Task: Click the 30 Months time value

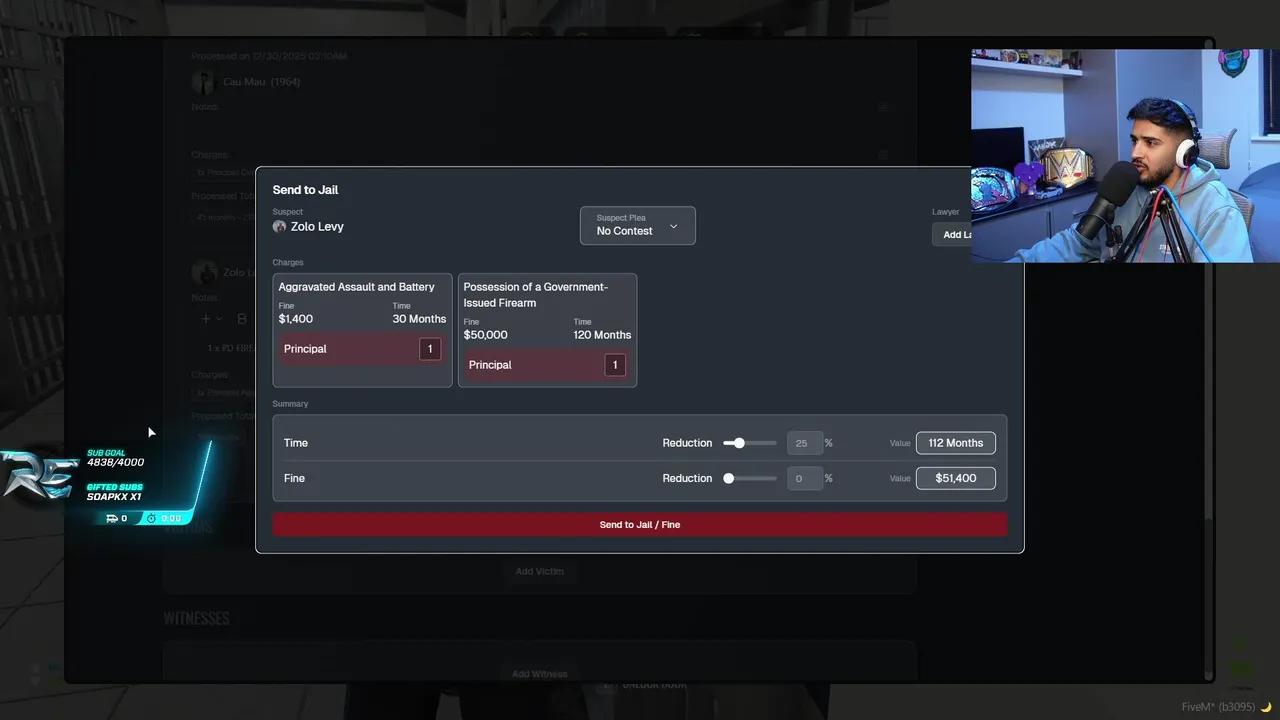Action: coord(419,319)
